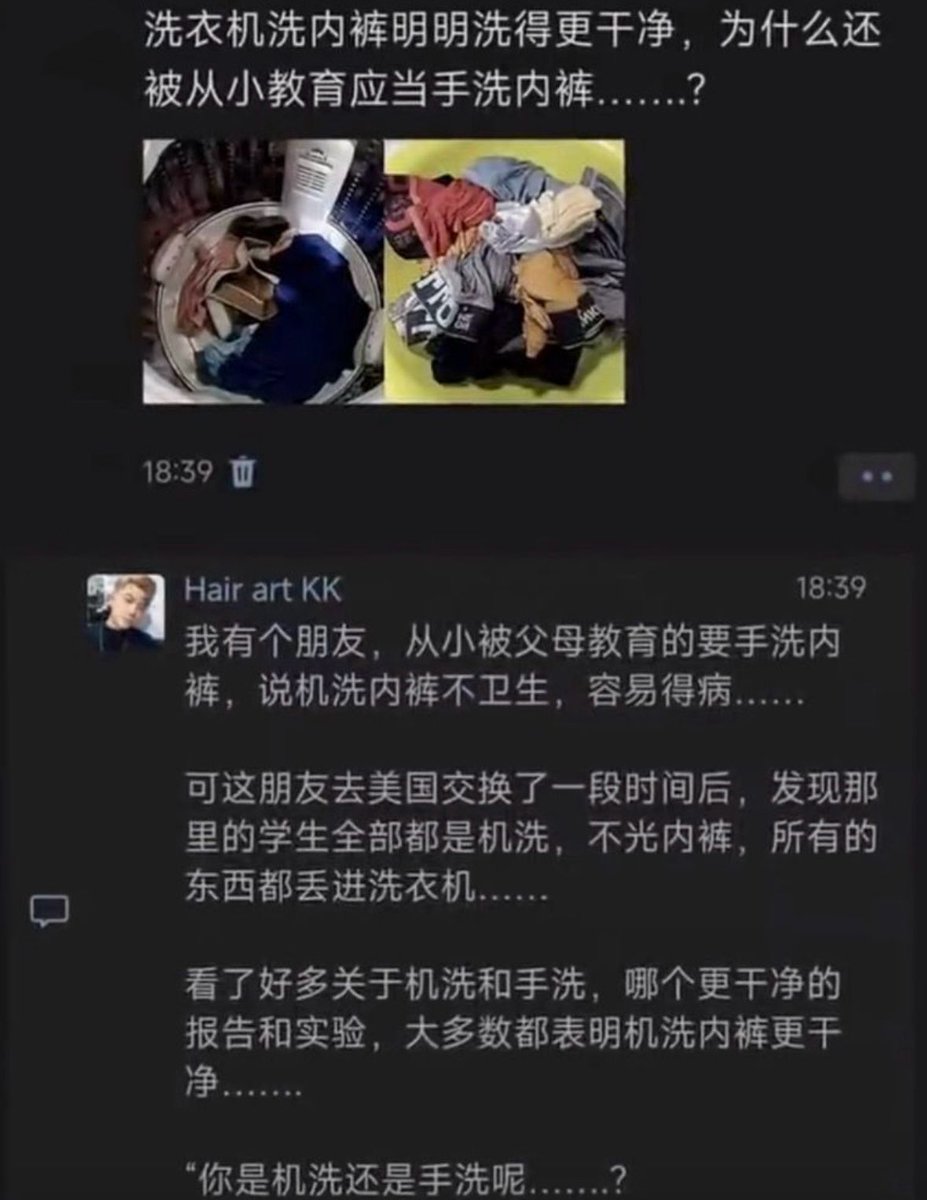Tap the 18:39 timestamp in reply header

tap(829, 588)
